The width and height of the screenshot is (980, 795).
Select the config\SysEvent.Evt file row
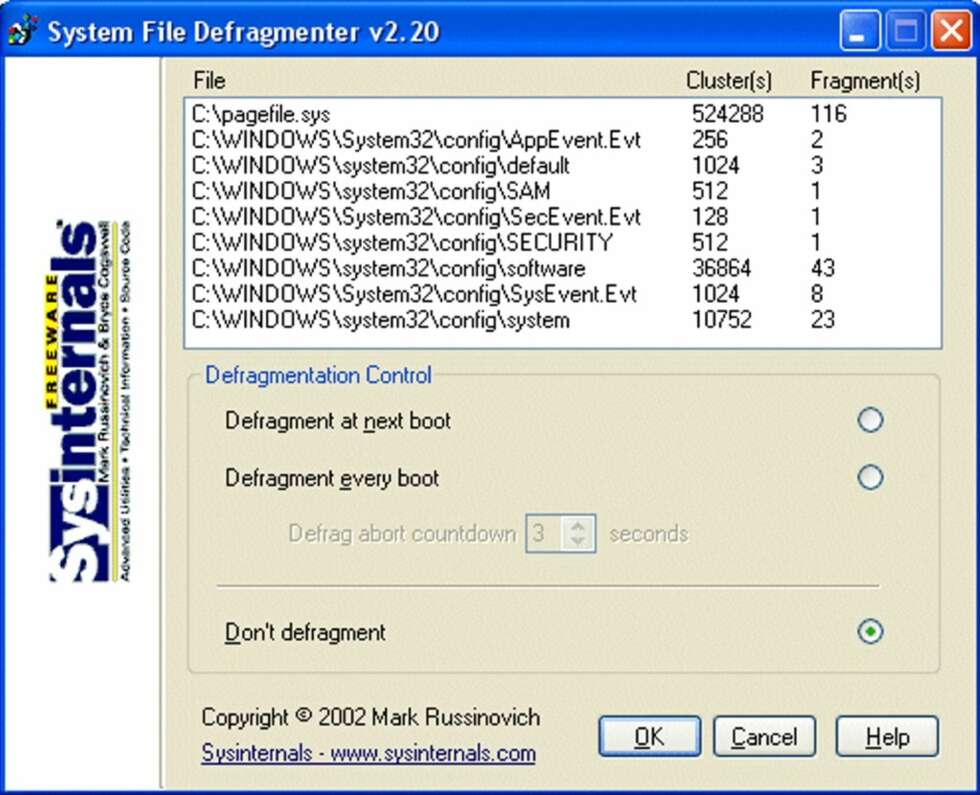pos(562,294)
